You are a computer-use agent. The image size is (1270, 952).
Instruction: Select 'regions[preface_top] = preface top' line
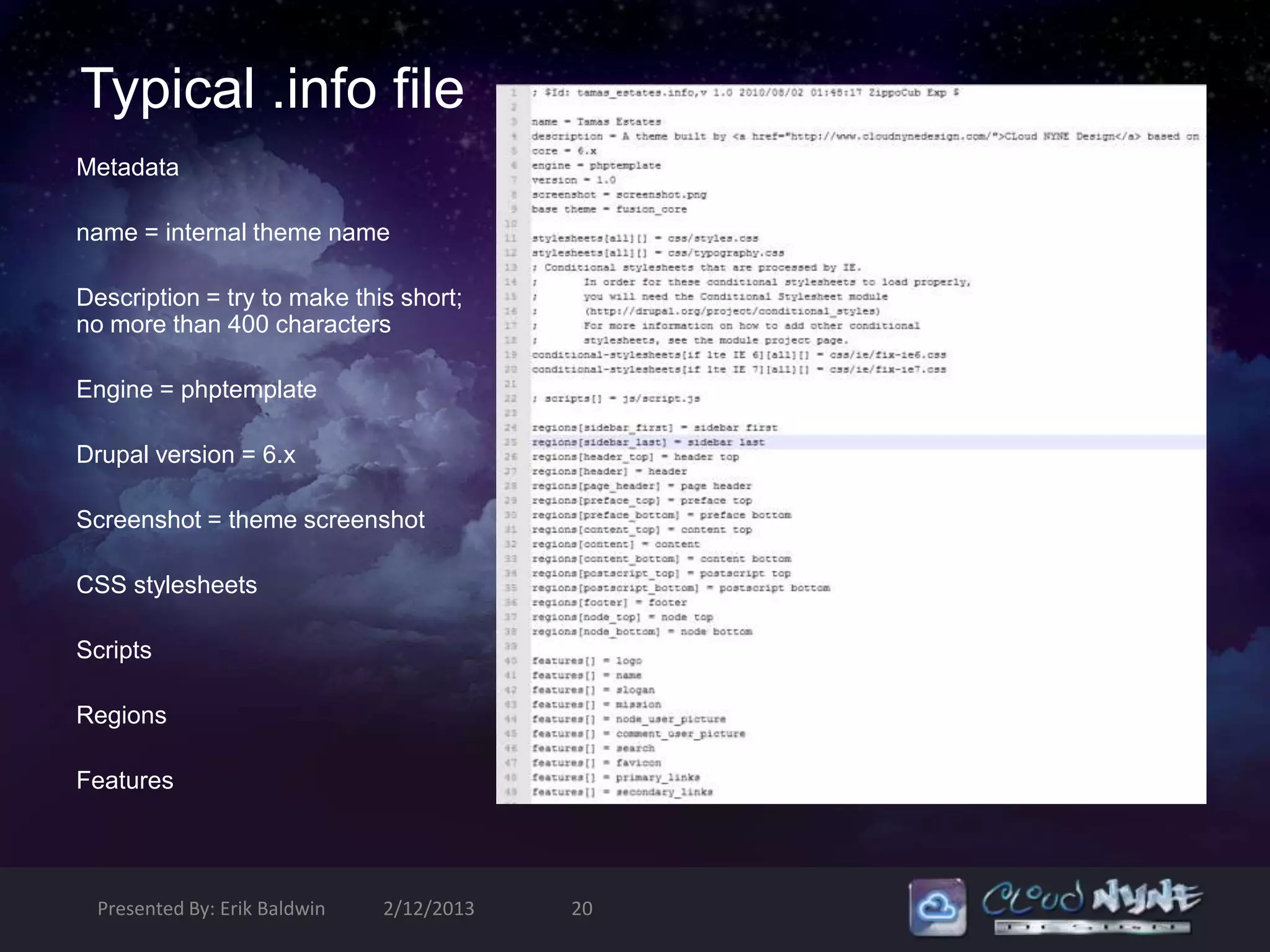tap(641, 500)
